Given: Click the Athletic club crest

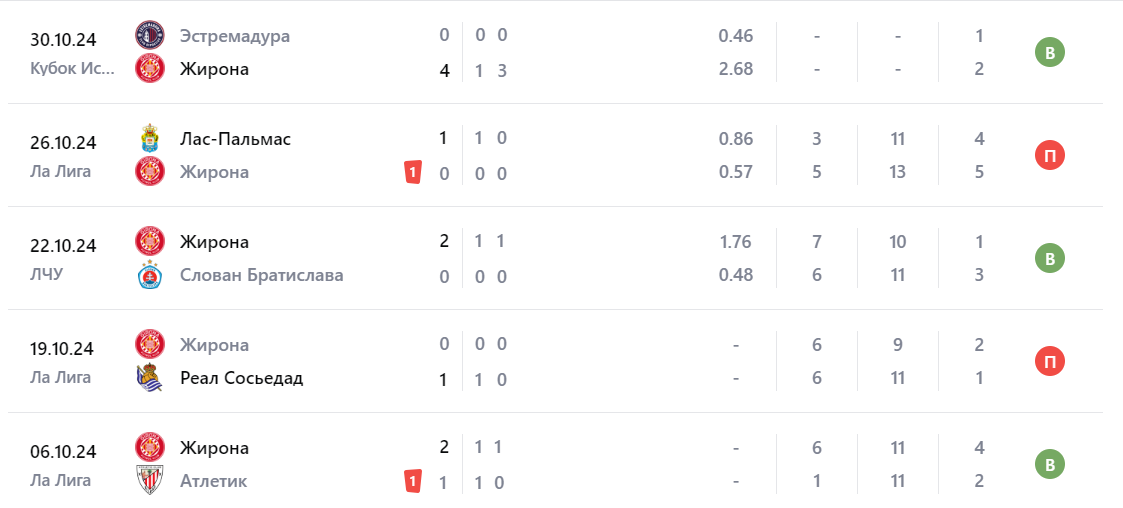Looking at the screenshot, I should 149,481.
